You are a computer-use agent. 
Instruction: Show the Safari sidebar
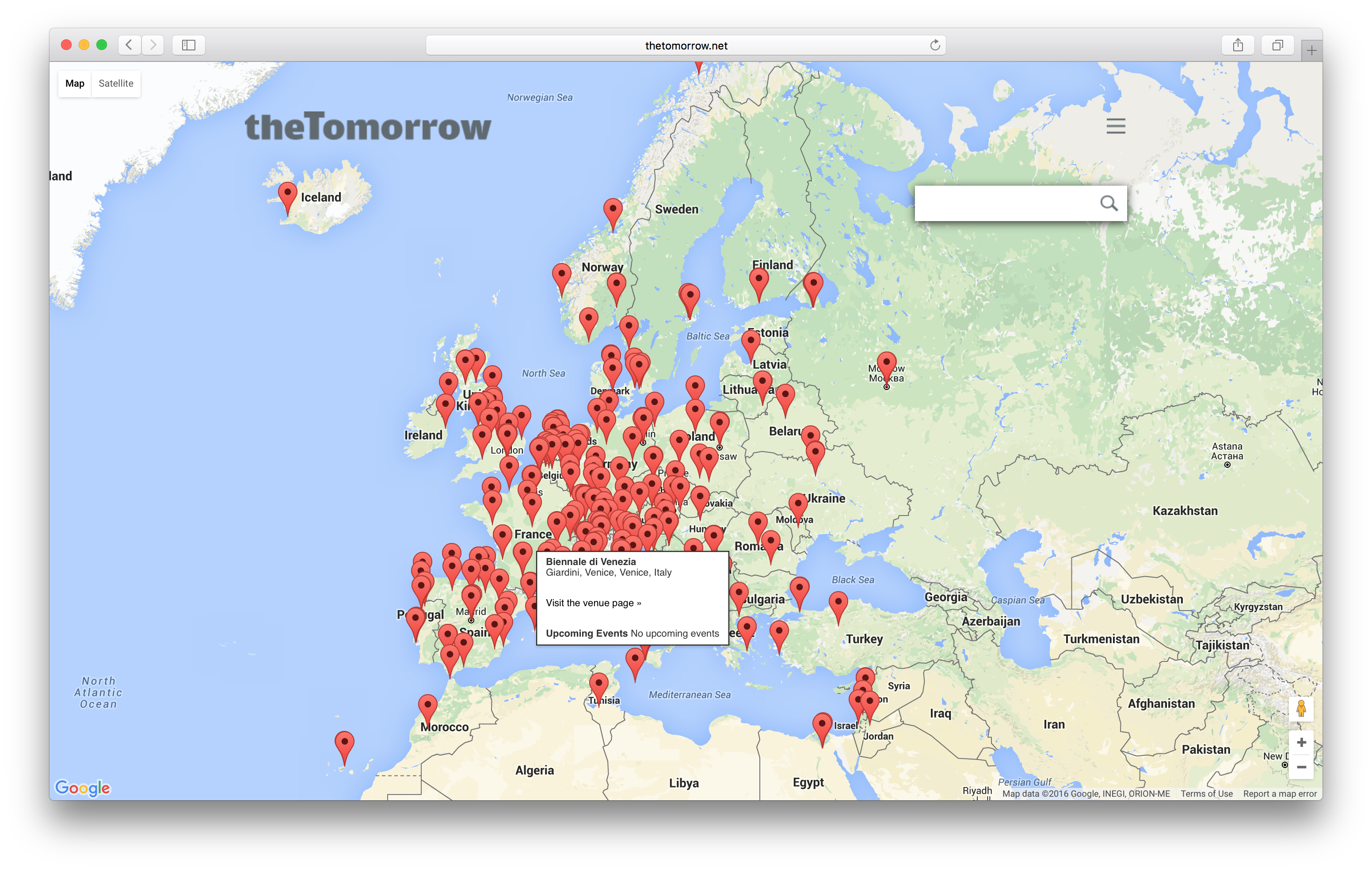(x=189, y=45)
